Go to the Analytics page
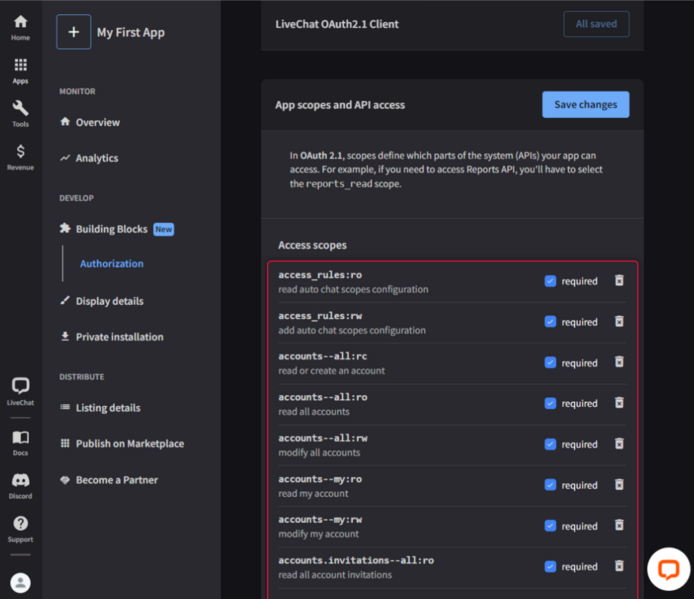Viewport: 694px width, 599px height. click(x=96, y=158)
